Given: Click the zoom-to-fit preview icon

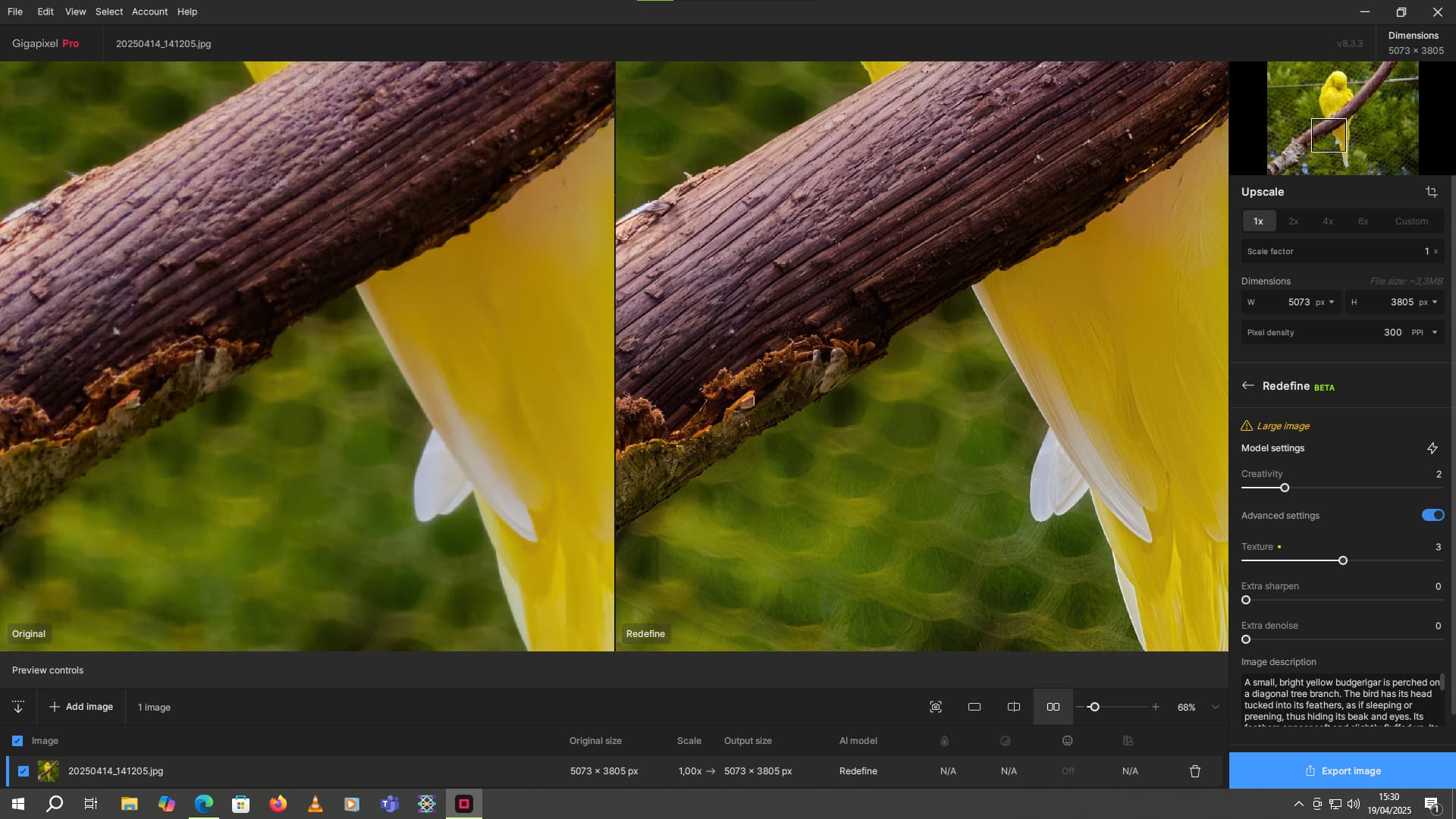Looking at the screenshot, I should click(936, 707).
